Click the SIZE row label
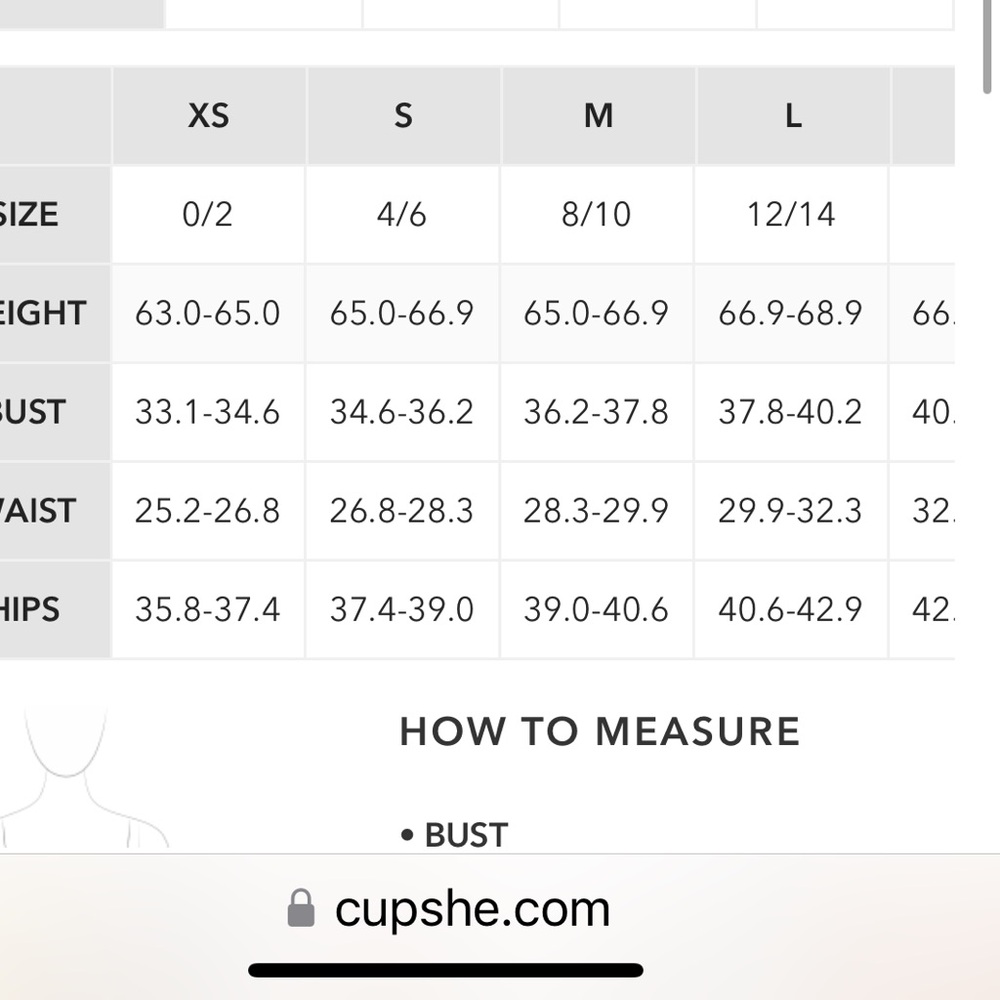 [29, 214]
